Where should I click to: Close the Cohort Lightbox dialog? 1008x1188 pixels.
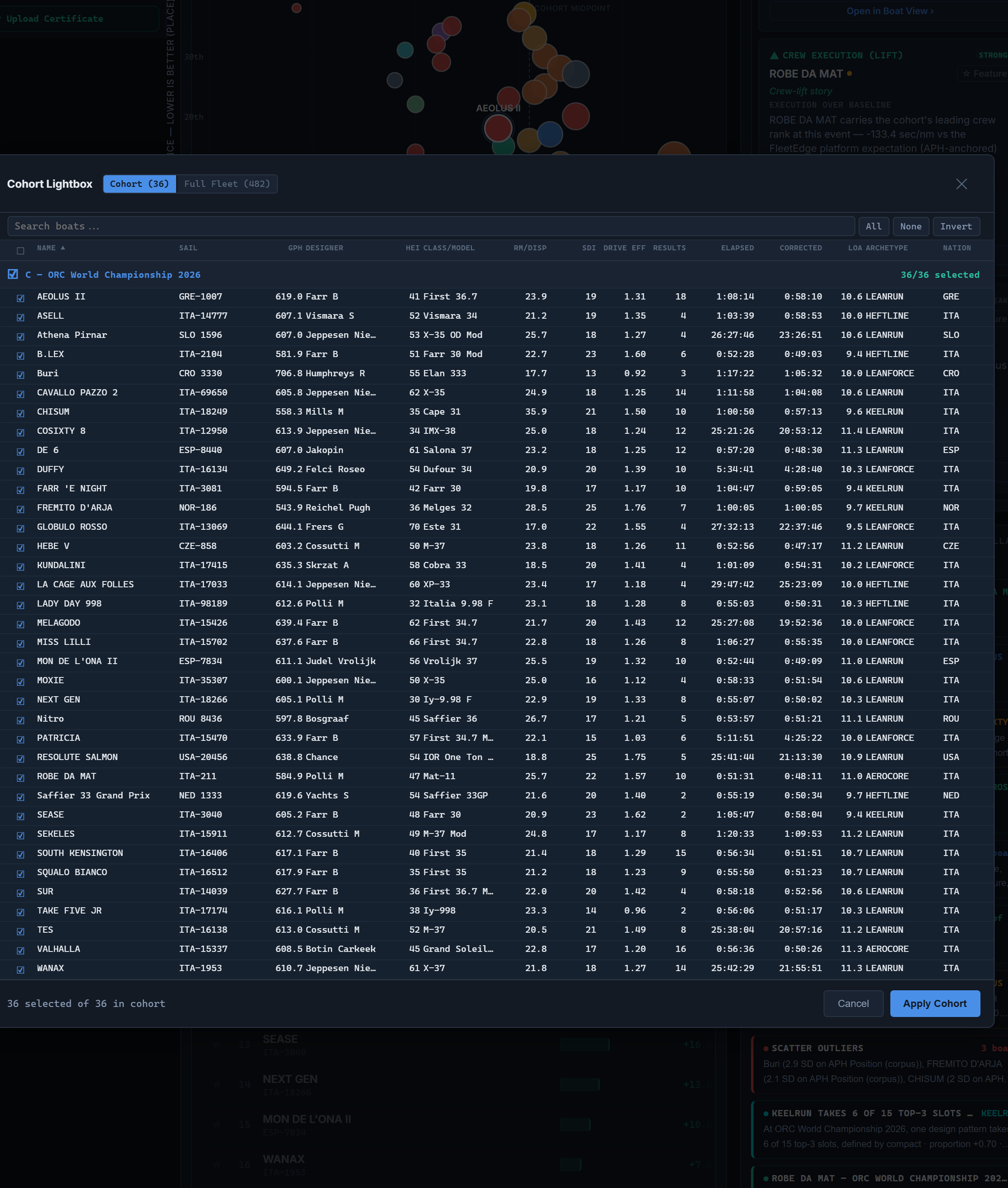[x=961, y=184]
